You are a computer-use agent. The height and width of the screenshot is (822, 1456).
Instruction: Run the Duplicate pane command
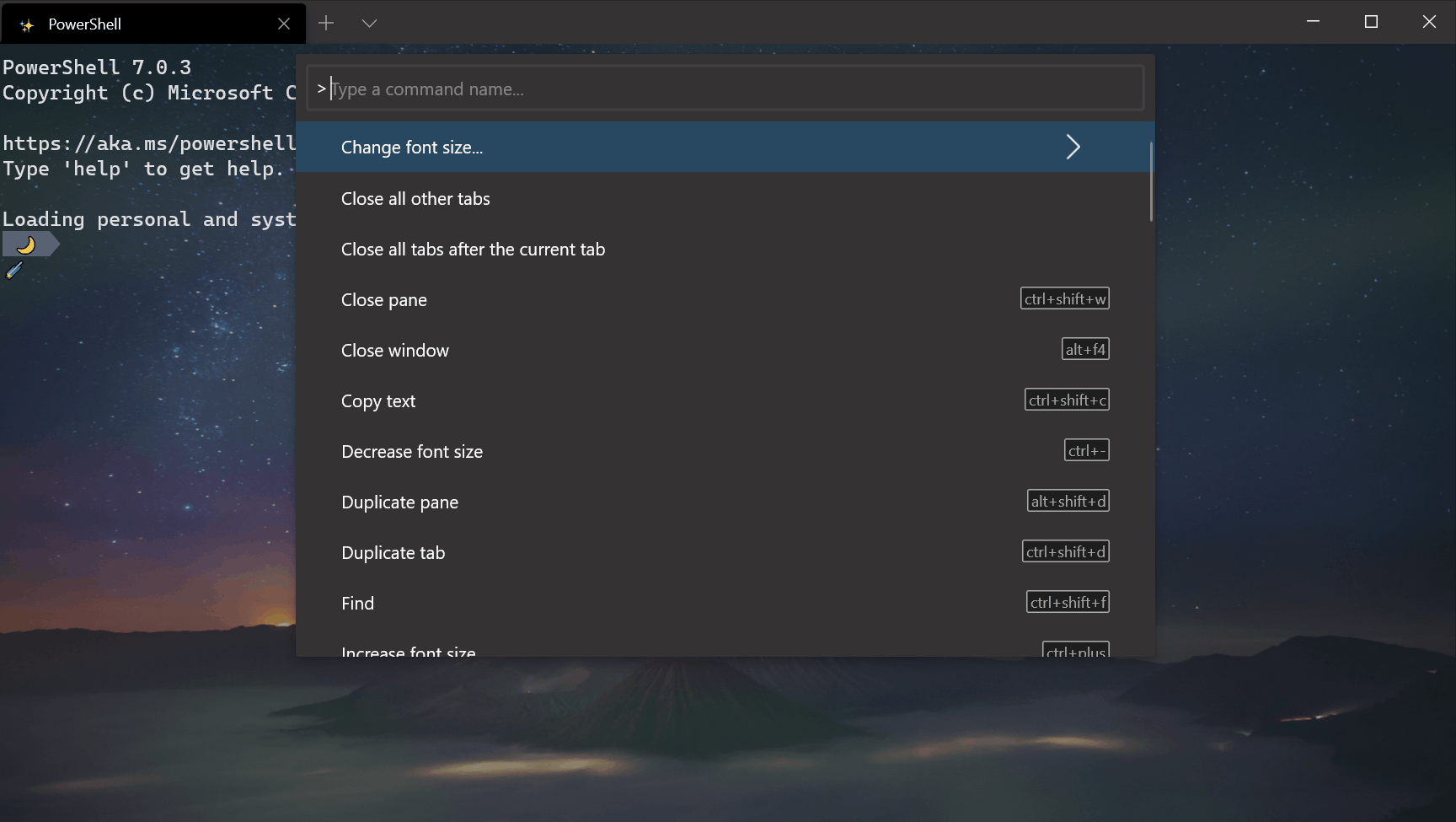[x=399, y=502]
